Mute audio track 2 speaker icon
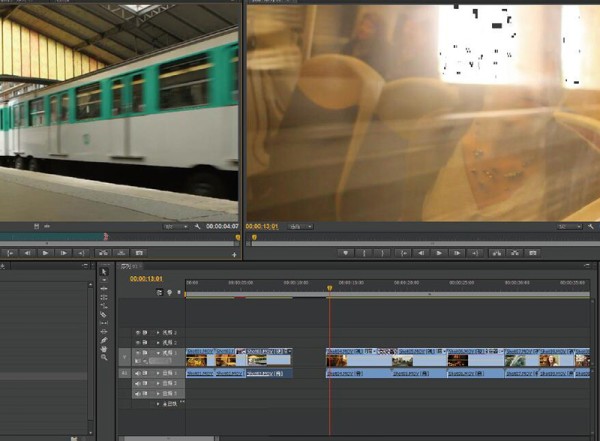The height and width of the screenshot is (441, 600). coord(138,383)
